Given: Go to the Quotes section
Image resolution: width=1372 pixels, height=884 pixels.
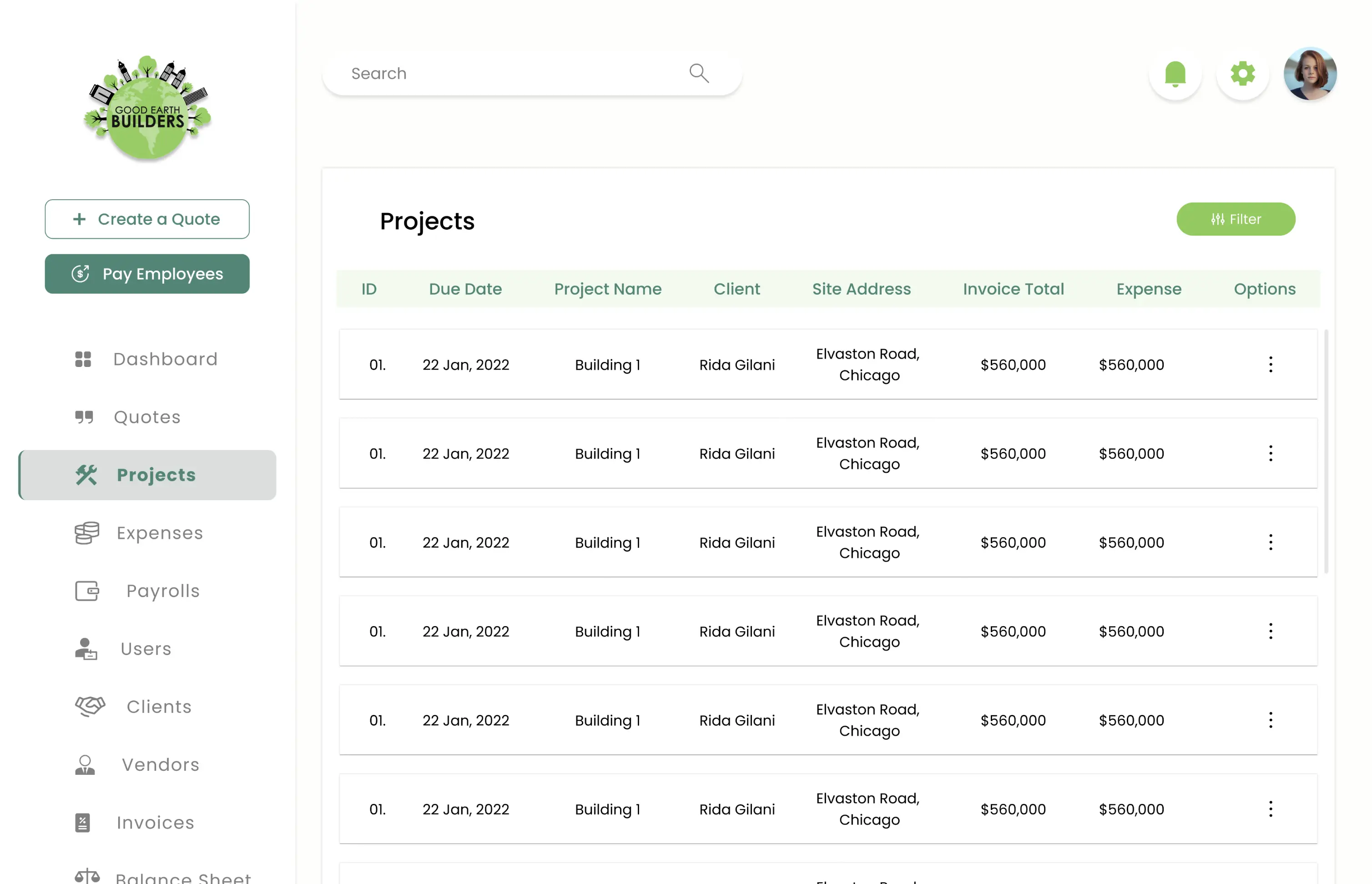Looking at the screenshot, I should [147, 417].
